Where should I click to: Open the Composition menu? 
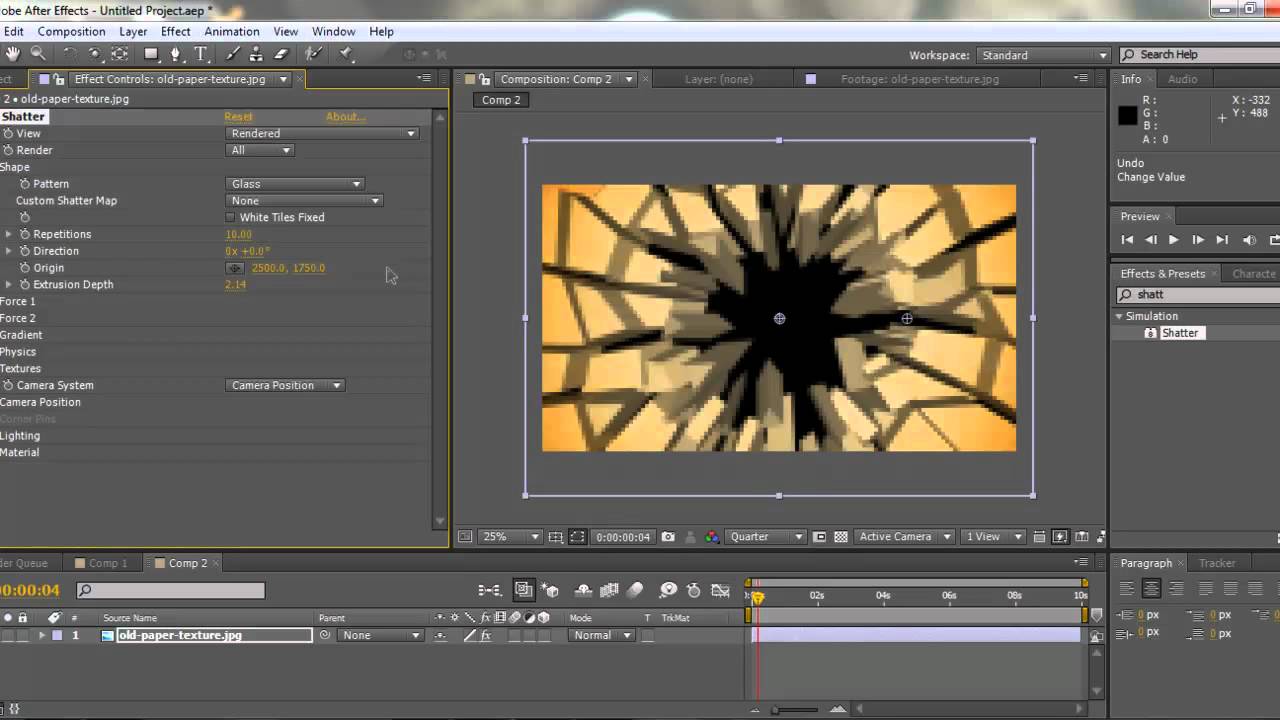pos(71,32)
